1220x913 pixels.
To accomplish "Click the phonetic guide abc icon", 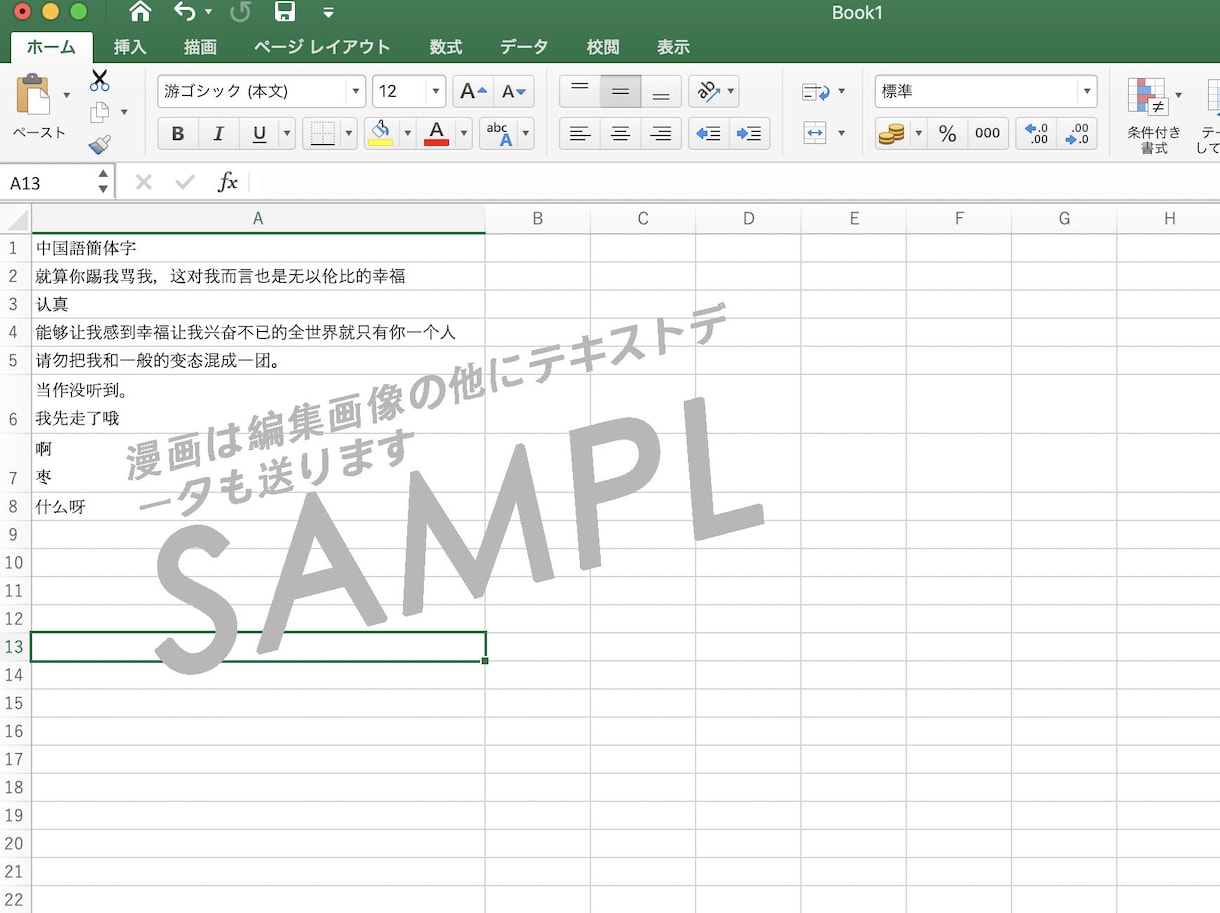I will tap(498, 133).
